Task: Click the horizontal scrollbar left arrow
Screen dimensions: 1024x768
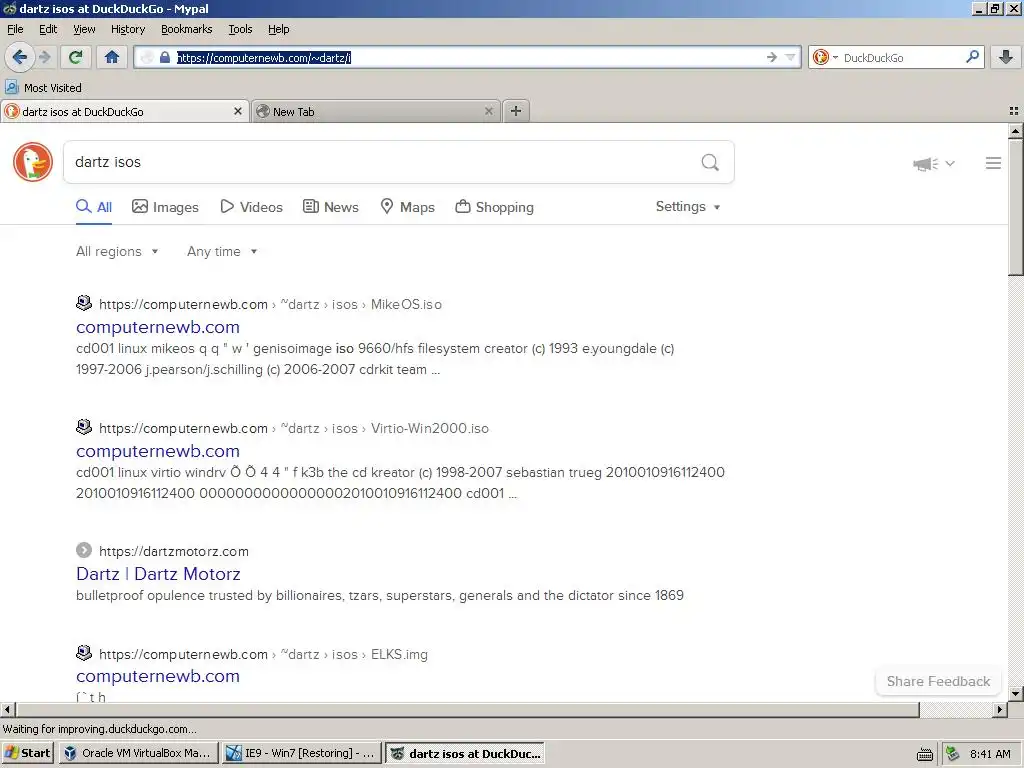Action: pos(7,709)
